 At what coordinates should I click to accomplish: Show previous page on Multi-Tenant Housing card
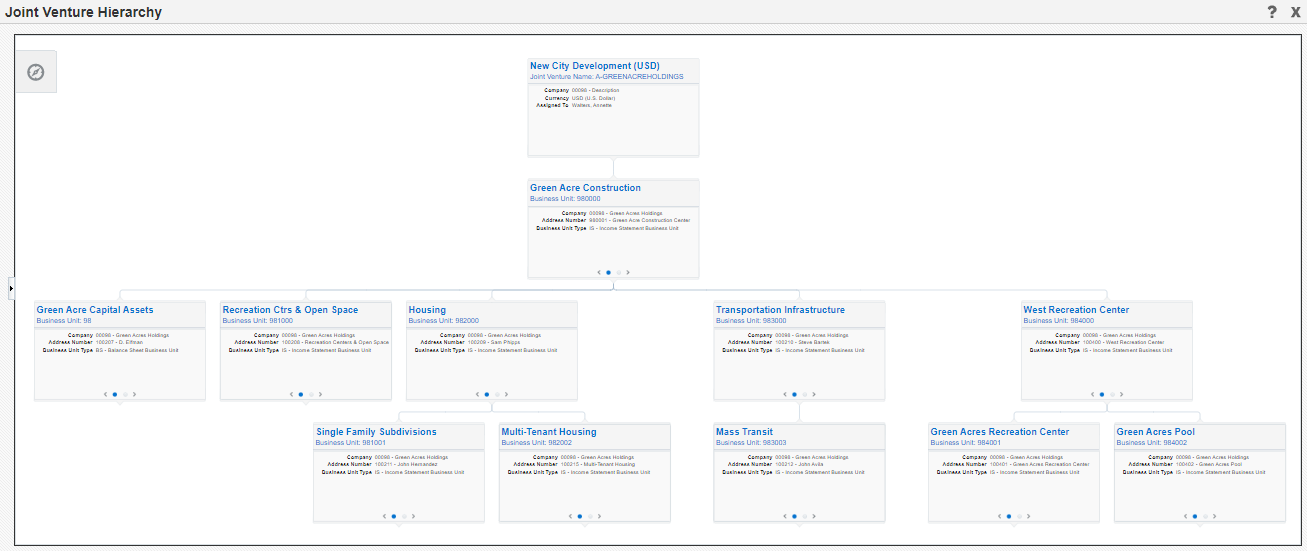pyautogui.click(x=571, y=516)
